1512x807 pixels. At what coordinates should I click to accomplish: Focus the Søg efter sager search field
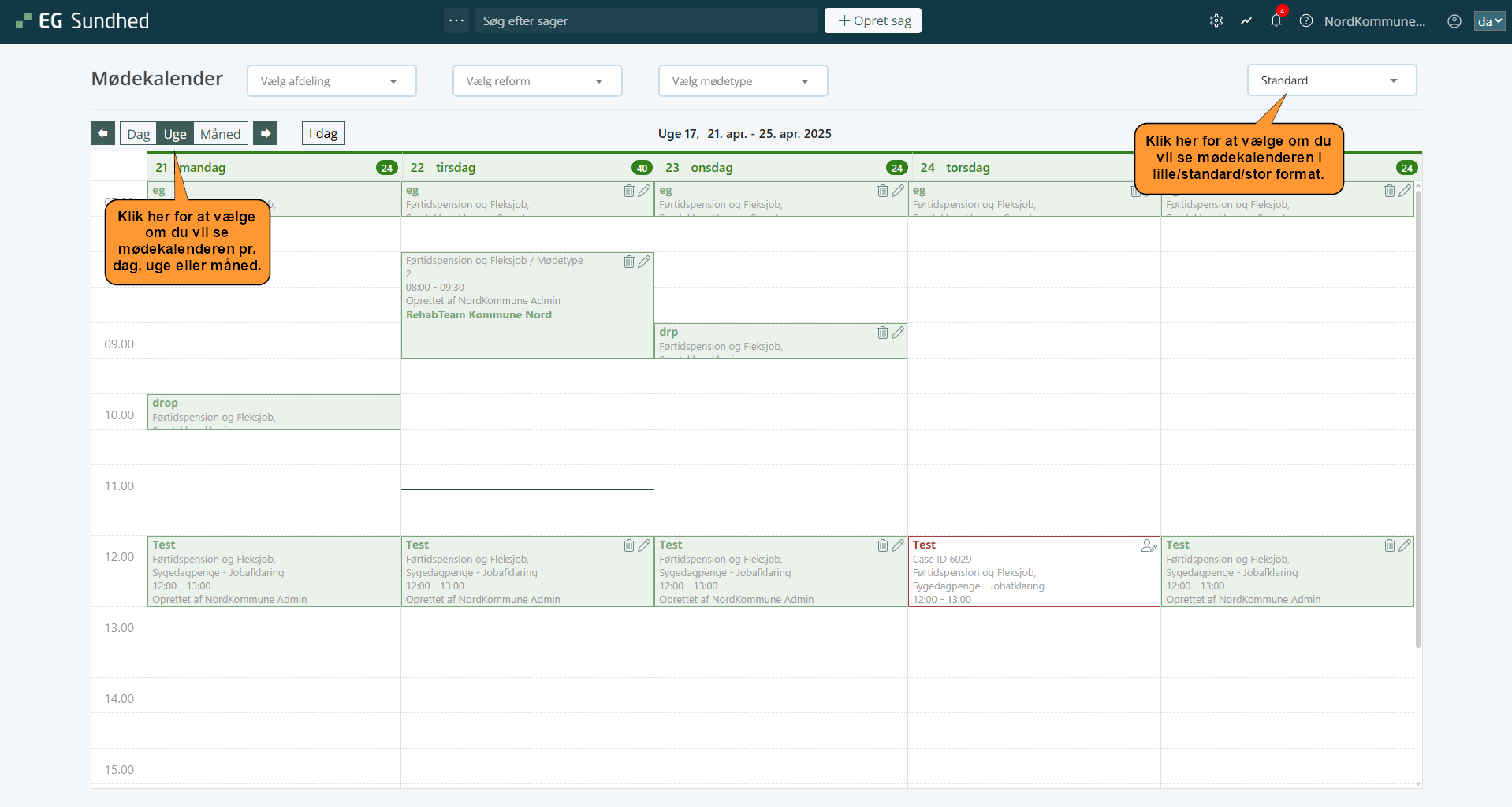tap(646, 21)
